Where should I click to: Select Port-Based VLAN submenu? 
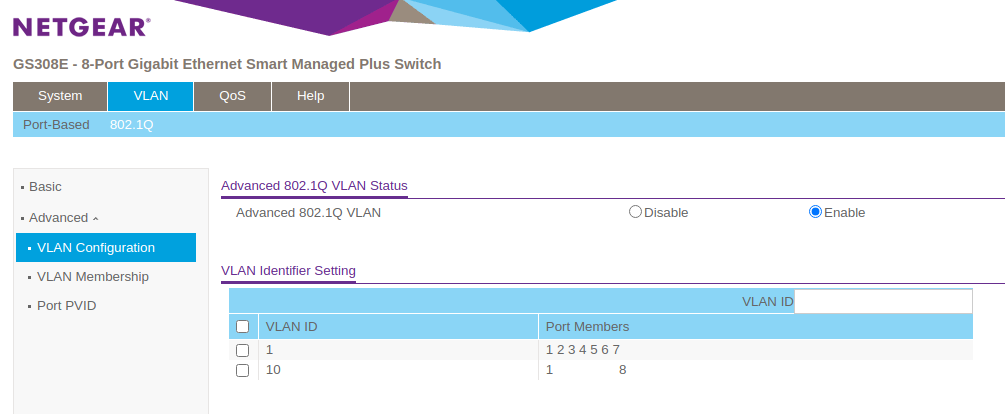(x=56, y=125)
